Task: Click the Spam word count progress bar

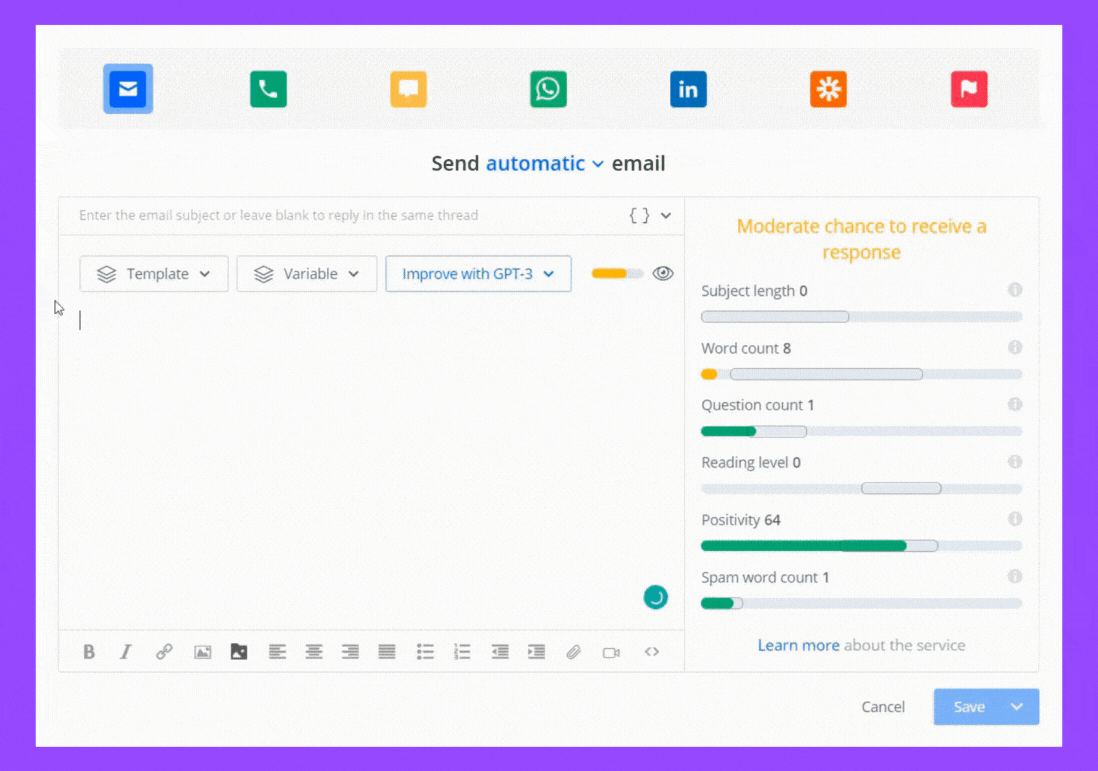Action: 861,603
